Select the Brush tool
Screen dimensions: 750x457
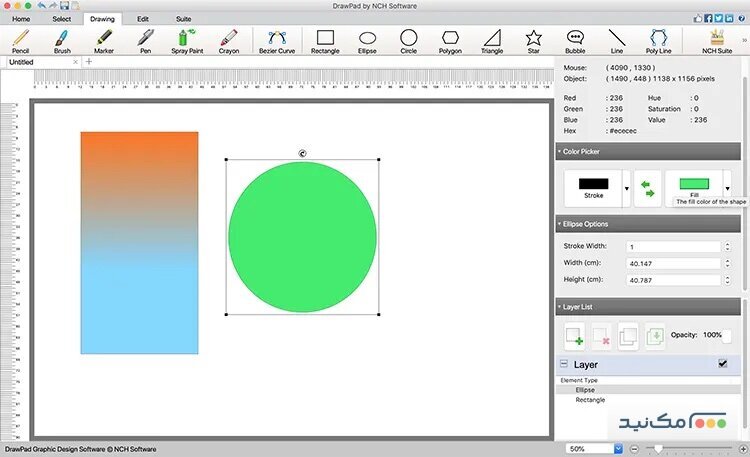click(62, 41)
